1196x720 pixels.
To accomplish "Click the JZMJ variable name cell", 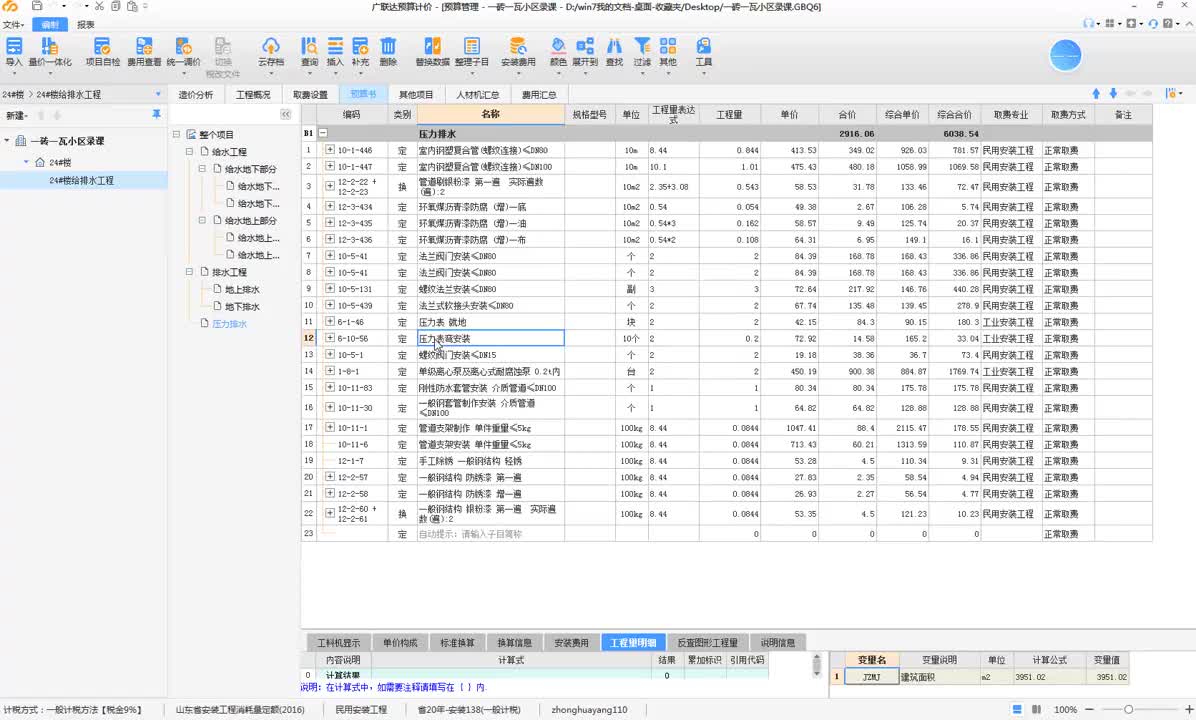I will 871,677.
